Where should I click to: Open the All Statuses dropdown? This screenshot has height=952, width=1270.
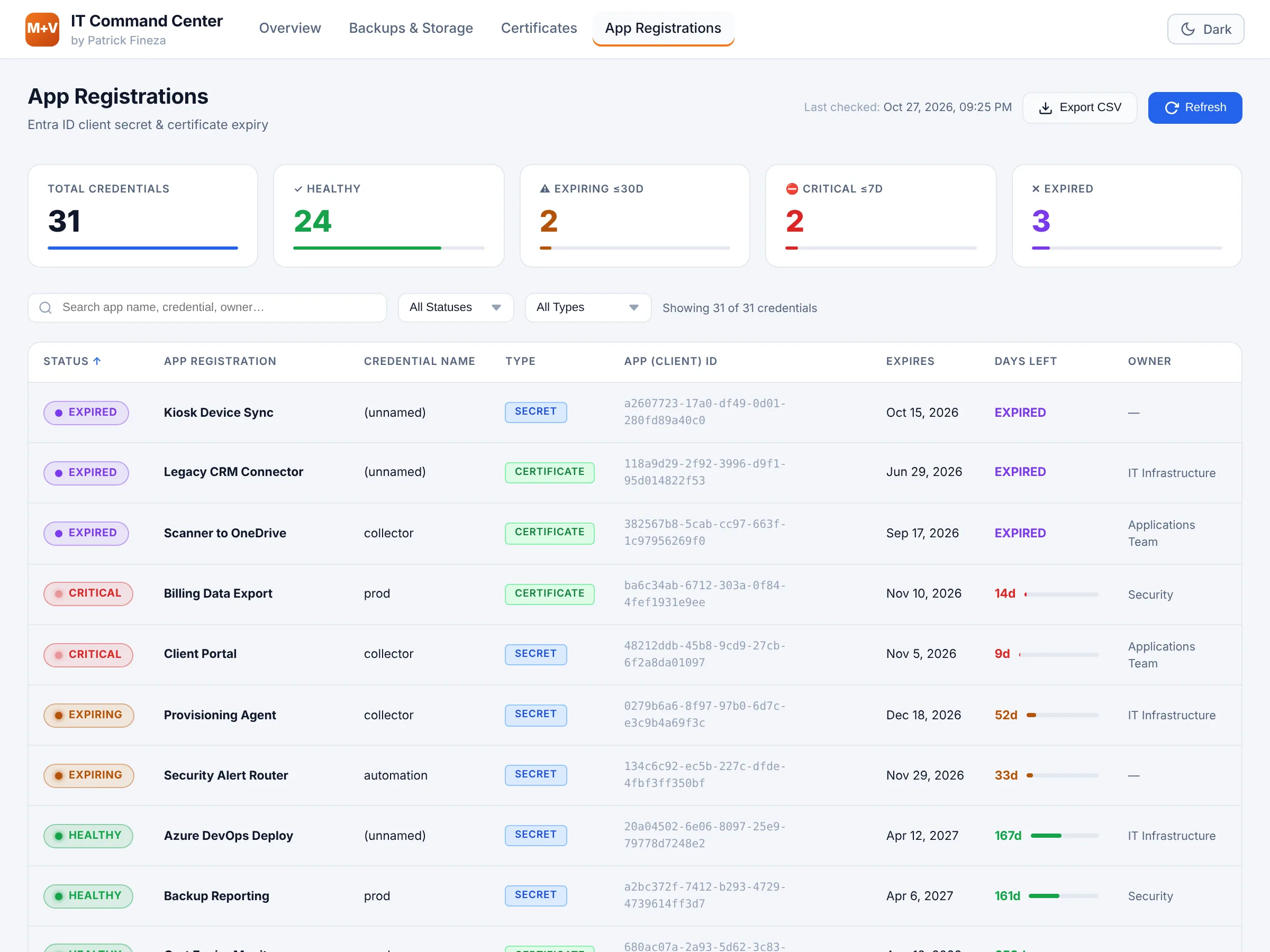[x=456, y=308]
